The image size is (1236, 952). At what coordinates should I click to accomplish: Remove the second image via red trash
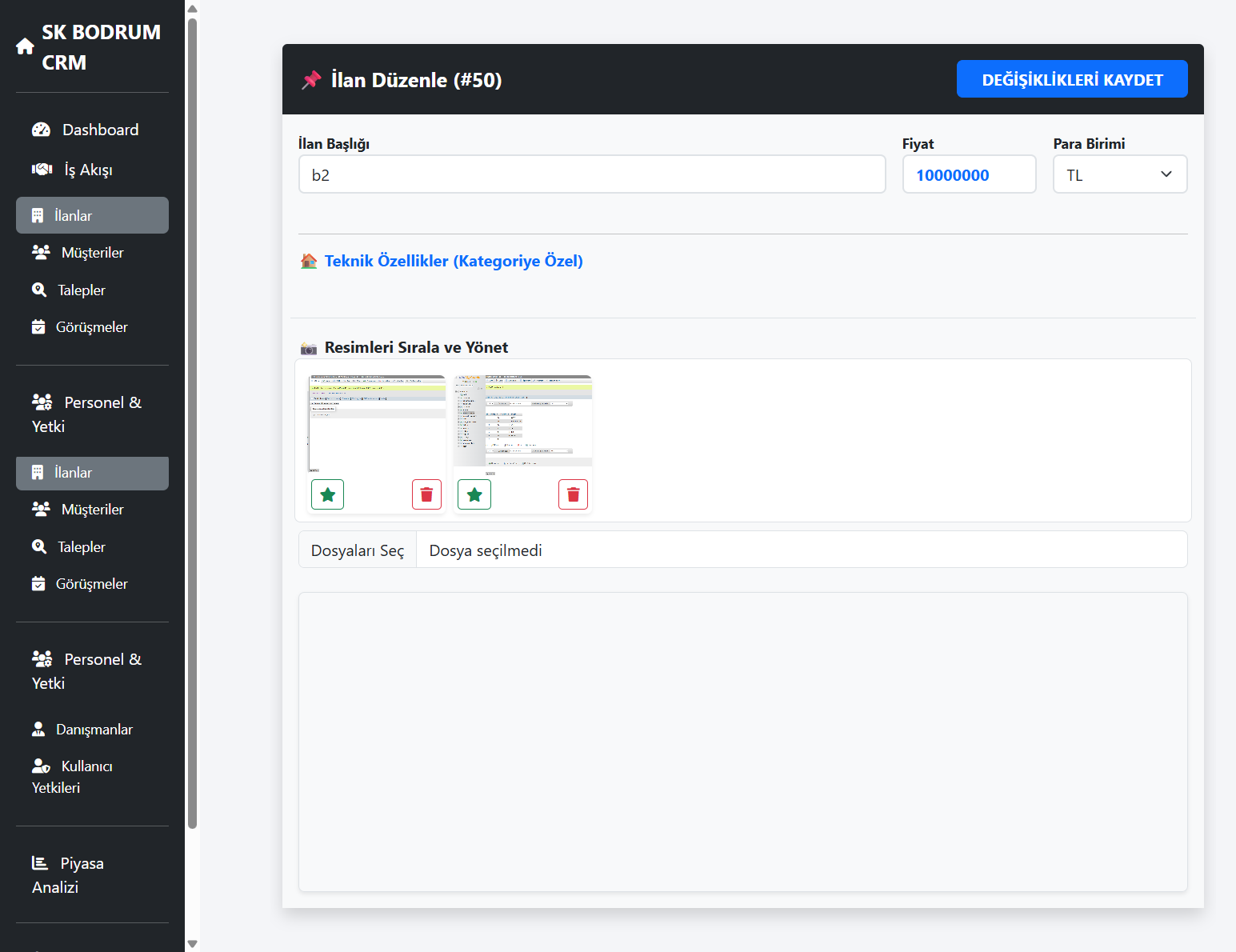[x=573, y=494]
